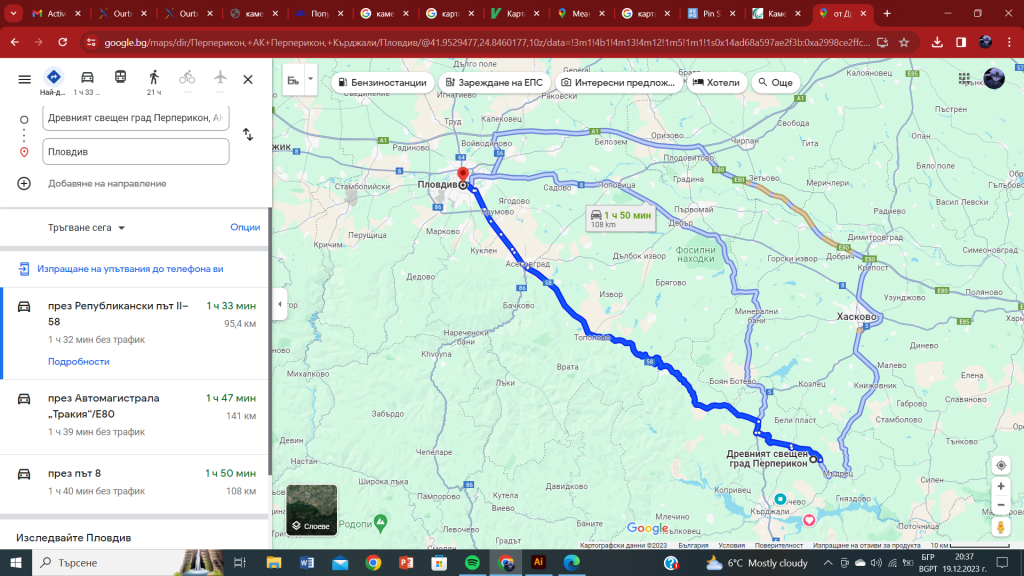Show my current location on map
The height and width of the screenshot is (576, 1024).
click(1000, 466)
